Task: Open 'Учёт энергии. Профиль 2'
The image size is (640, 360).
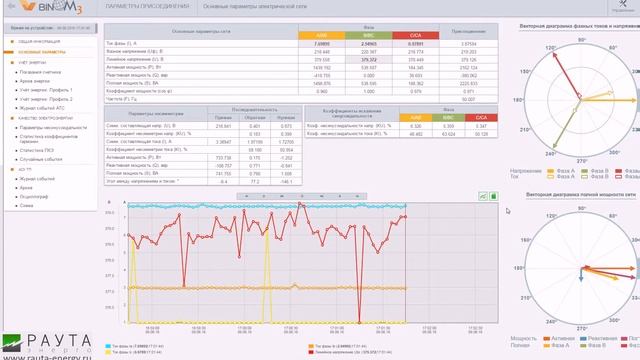Action: pos(46,99)
